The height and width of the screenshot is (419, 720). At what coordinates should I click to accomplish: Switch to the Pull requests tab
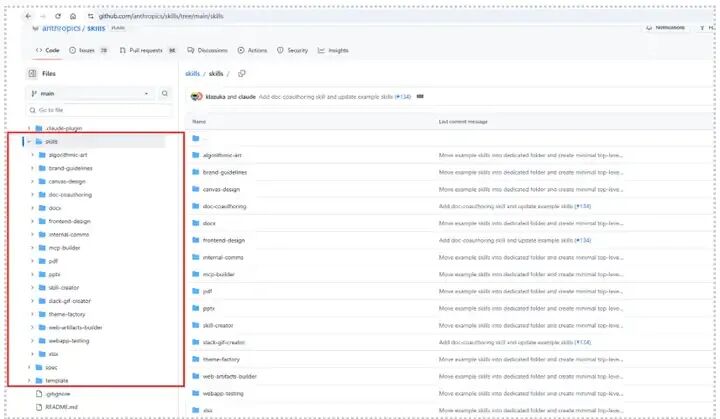click(148, 51)
